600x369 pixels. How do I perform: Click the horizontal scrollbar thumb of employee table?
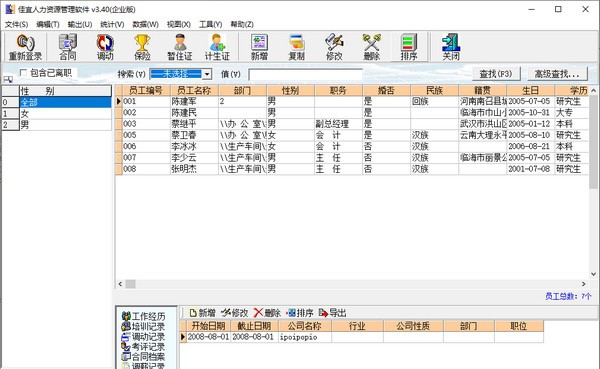[x=130, y=284]
